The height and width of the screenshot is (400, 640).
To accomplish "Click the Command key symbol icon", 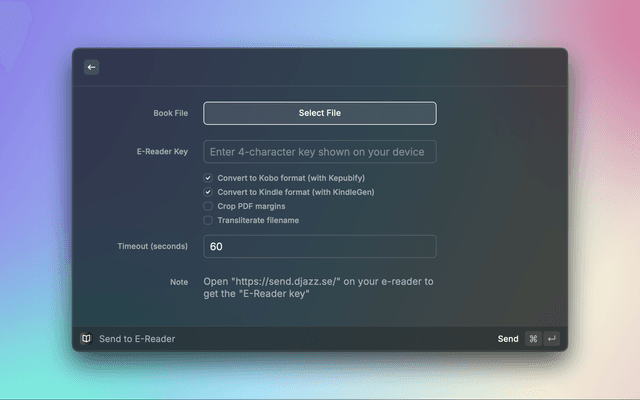I will click(533, 339).
